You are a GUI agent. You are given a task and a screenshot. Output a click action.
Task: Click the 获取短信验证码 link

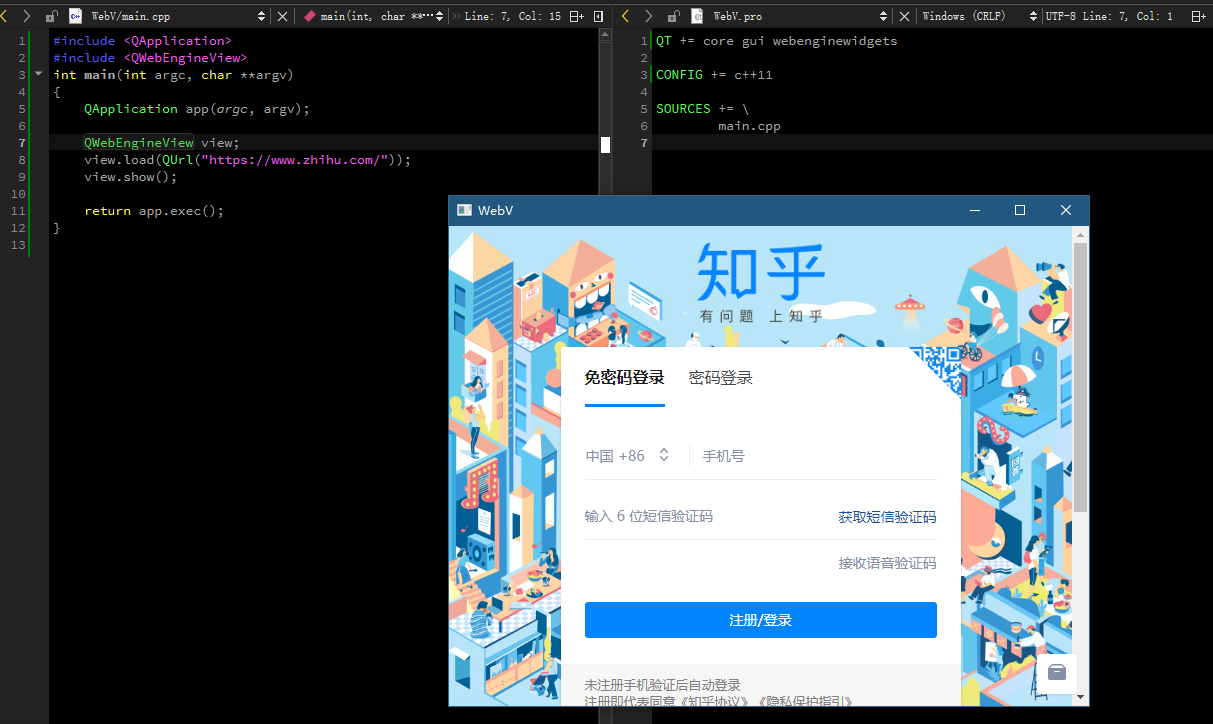point(886,516)
